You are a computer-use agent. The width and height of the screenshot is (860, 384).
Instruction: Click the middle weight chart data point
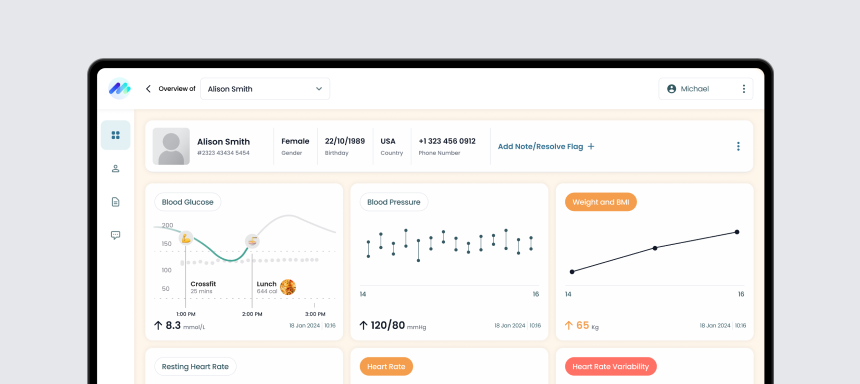click(x=655, y=248)
